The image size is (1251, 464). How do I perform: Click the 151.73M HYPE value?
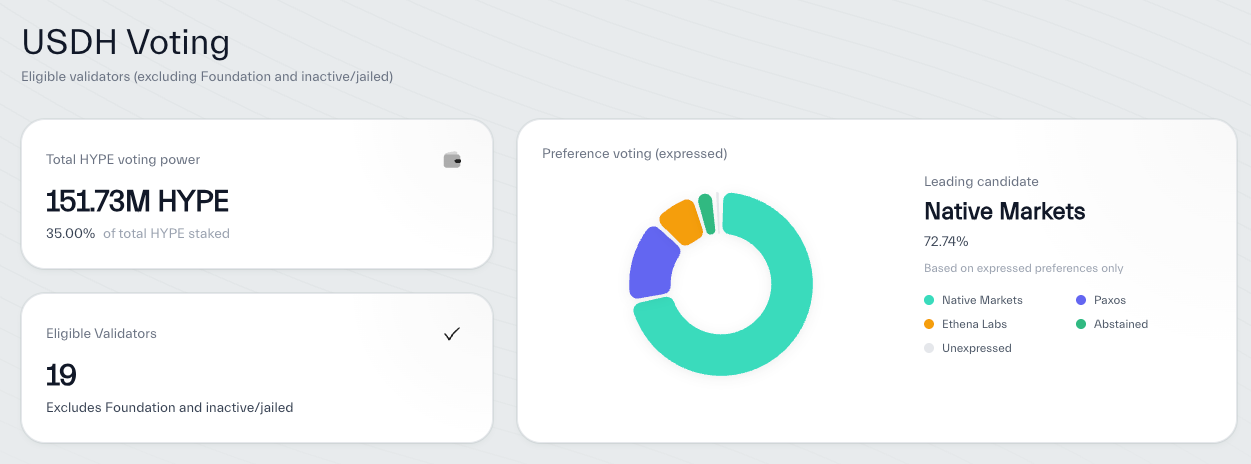138,202
